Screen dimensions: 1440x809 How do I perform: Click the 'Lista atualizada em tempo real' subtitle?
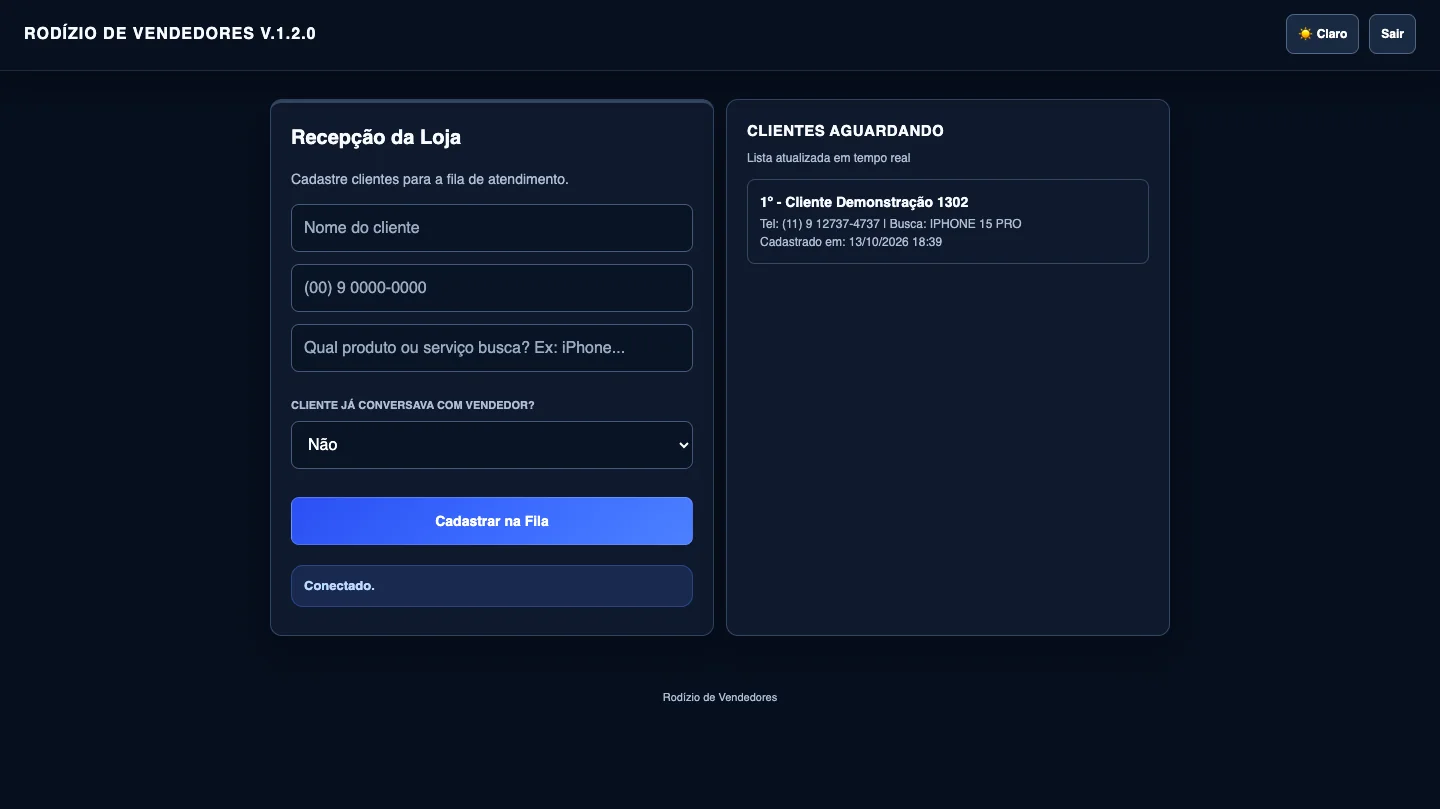[x=829, y=158]
